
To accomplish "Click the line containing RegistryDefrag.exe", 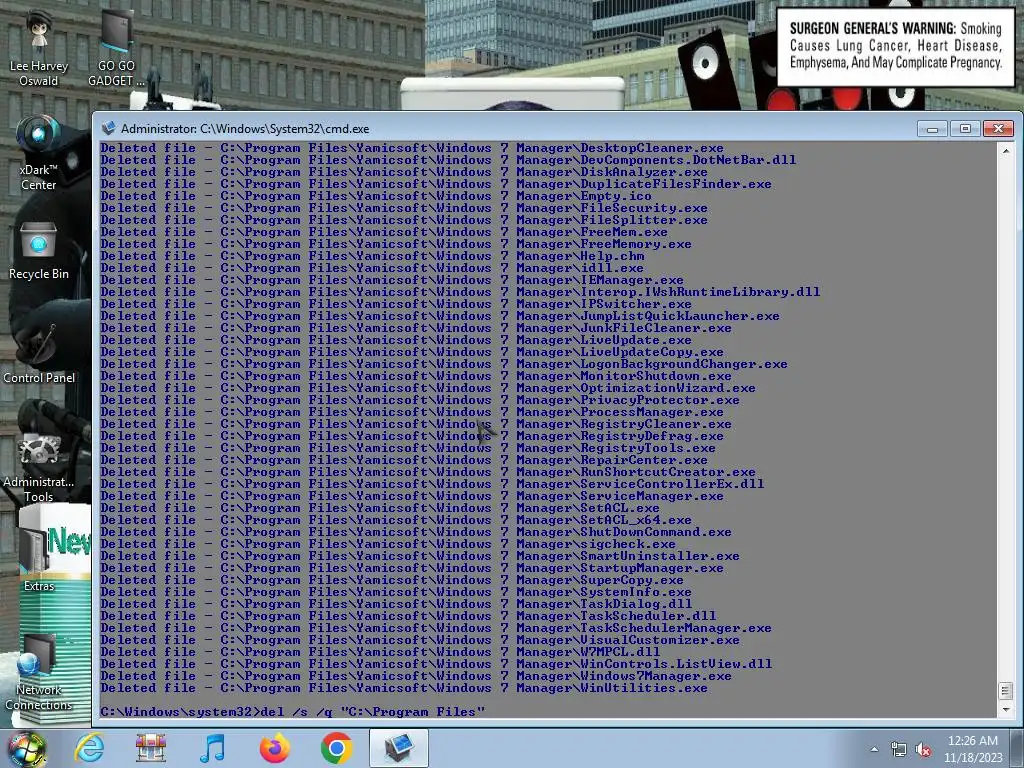I will click(412, 436).
